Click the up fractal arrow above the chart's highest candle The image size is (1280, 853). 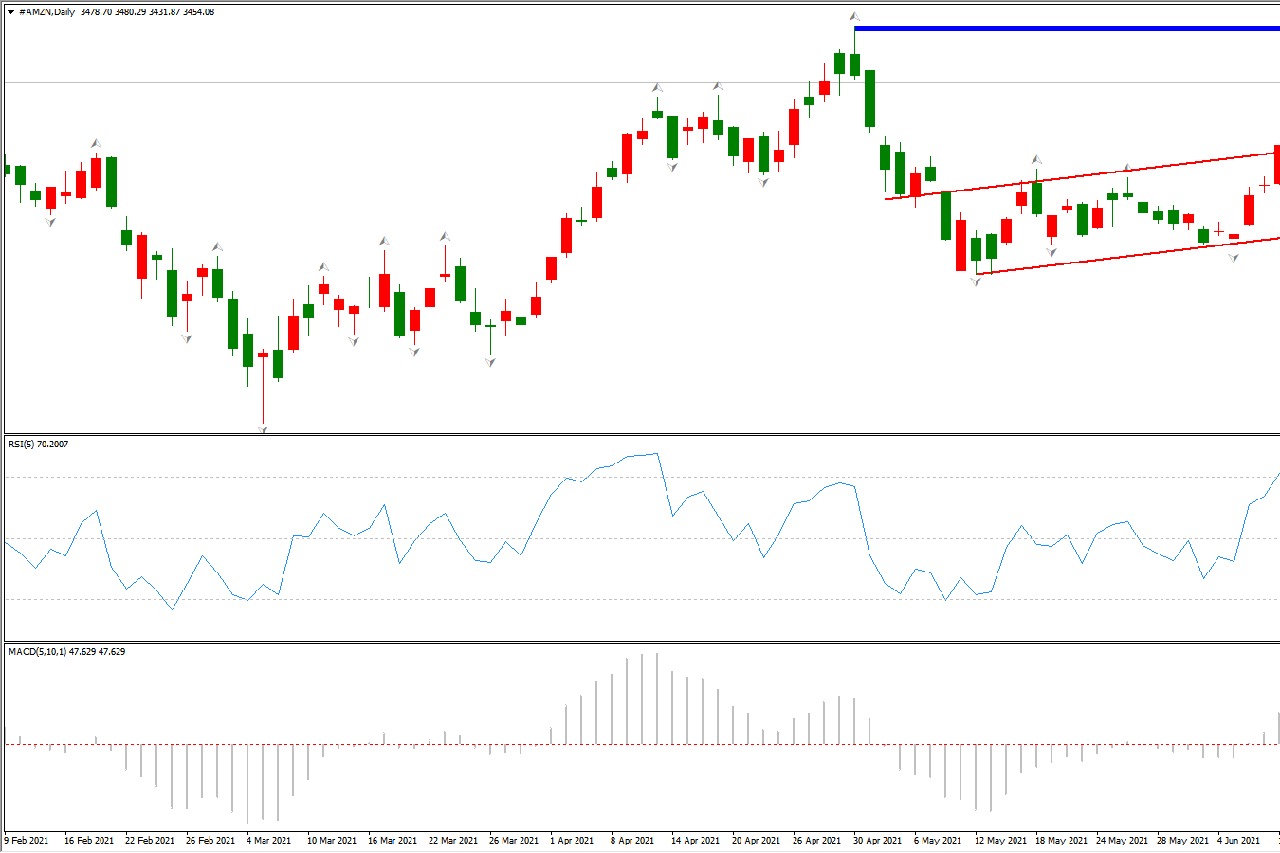[854, 17]
